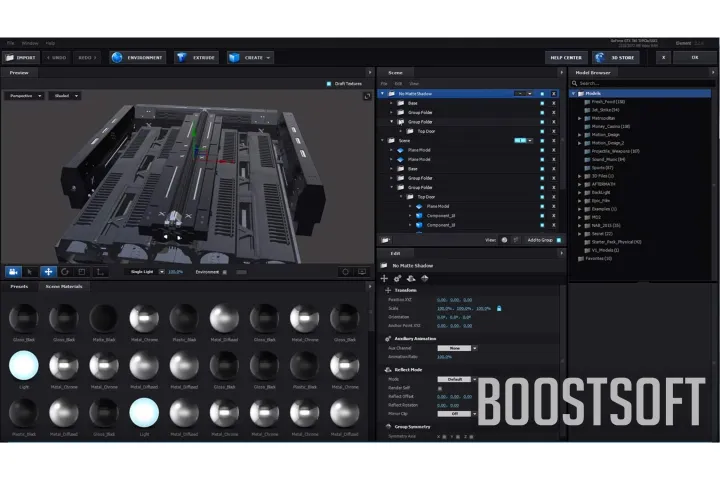Click the light intensity 100.0% value
720x480 pixels.
coord(175,272)
